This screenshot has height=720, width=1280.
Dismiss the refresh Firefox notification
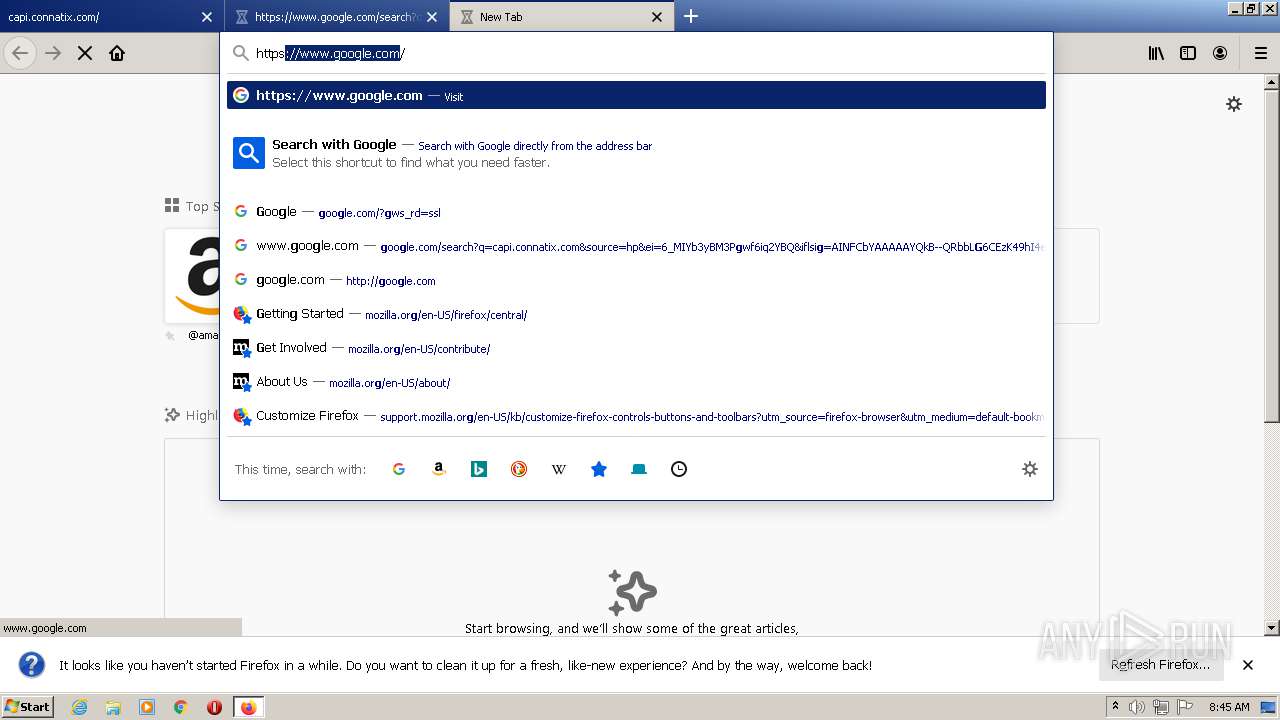(x=1248, y=665)
